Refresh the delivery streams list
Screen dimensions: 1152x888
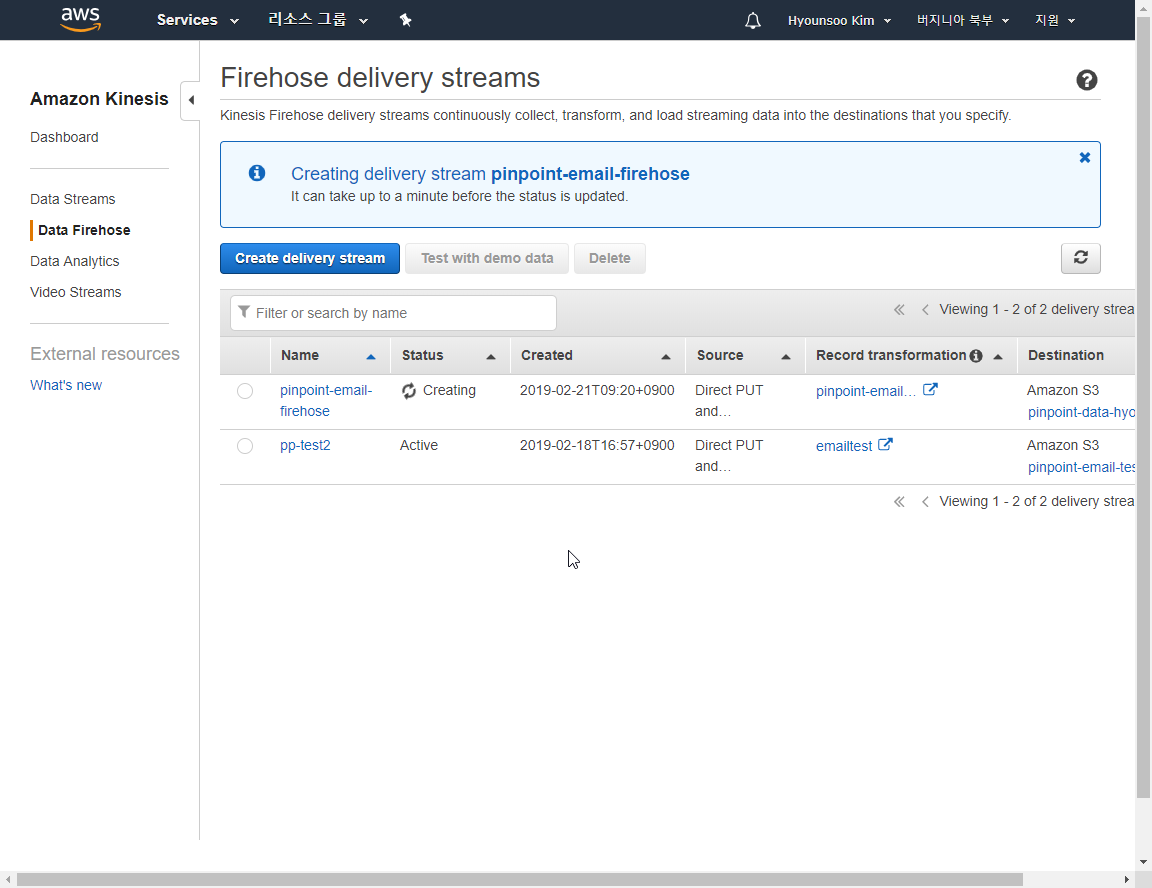click(1081, 258)
